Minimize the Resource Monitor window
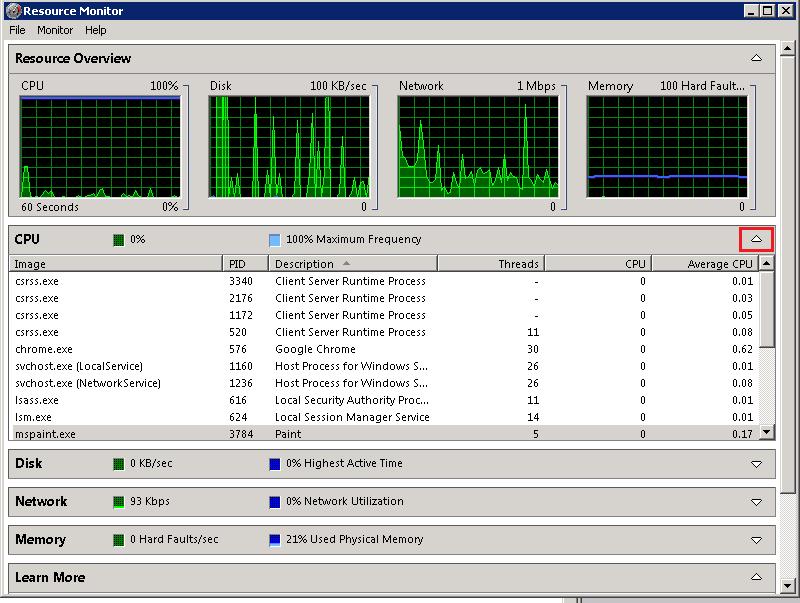 [750, 11]
